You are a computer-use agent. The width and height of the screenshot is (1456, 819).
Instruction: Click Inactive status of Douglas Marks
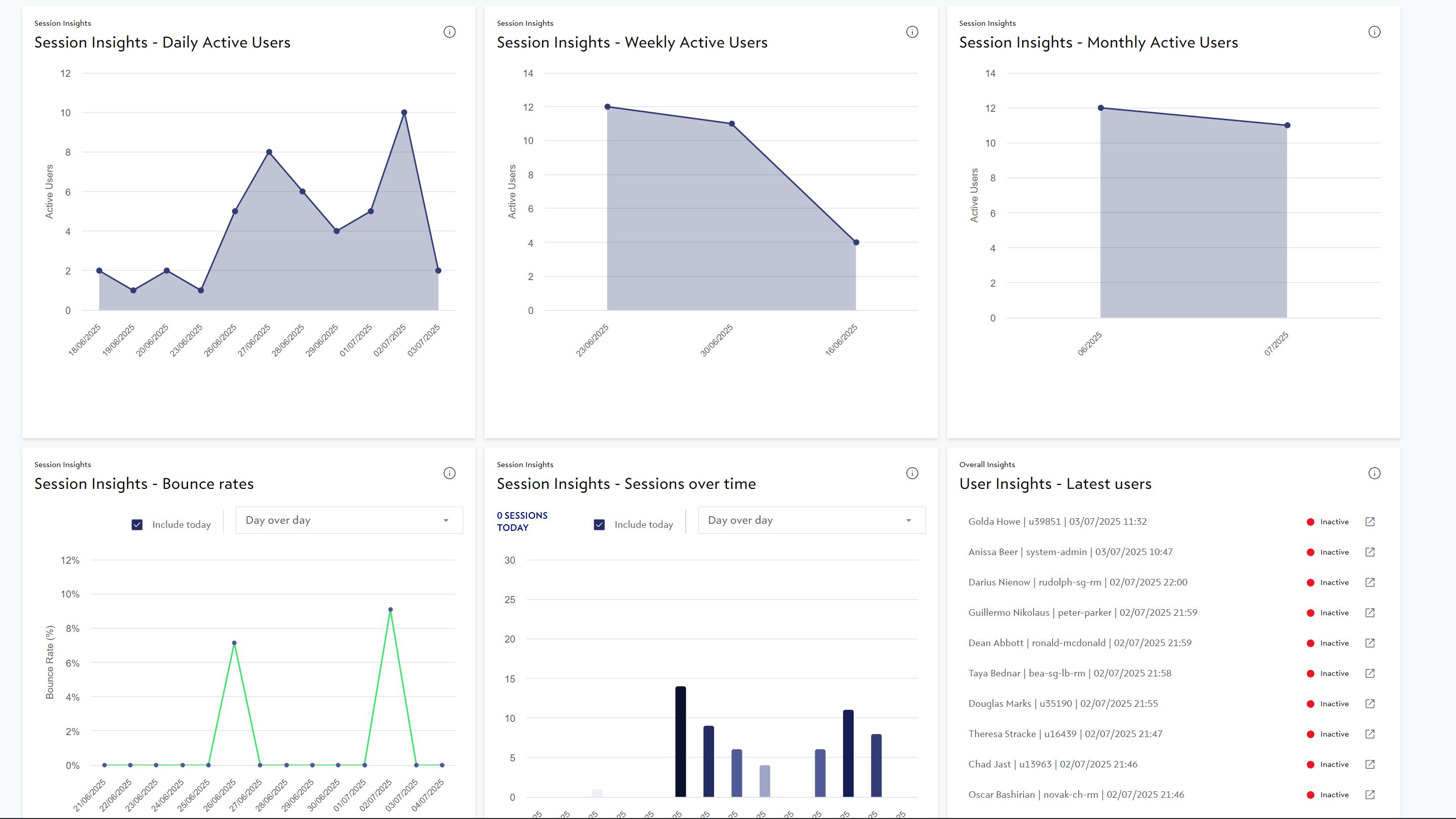1328,704
